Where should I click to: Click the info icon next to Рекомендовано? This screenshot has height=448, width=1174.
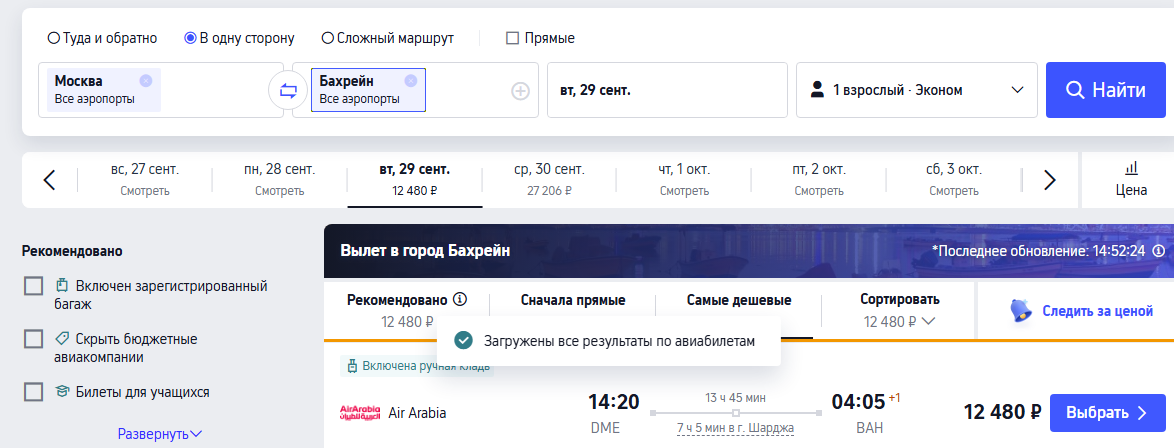click(460, 299)
